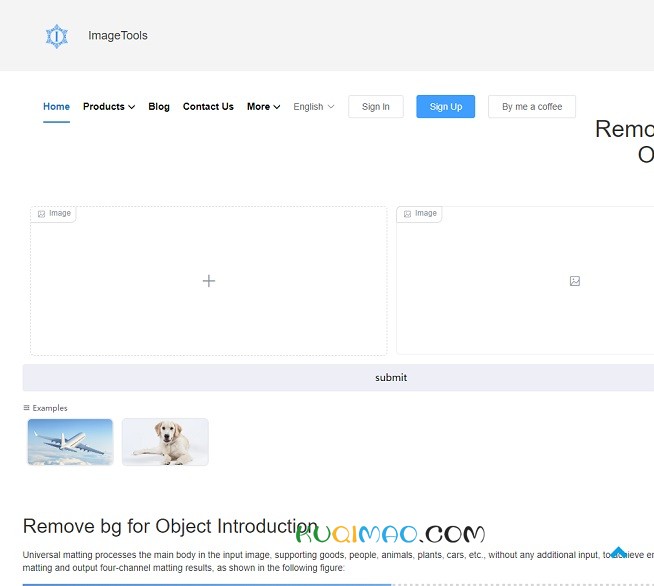Select the airplane example thumbnail
Screen dimensions: 654x586
(70, 442)
